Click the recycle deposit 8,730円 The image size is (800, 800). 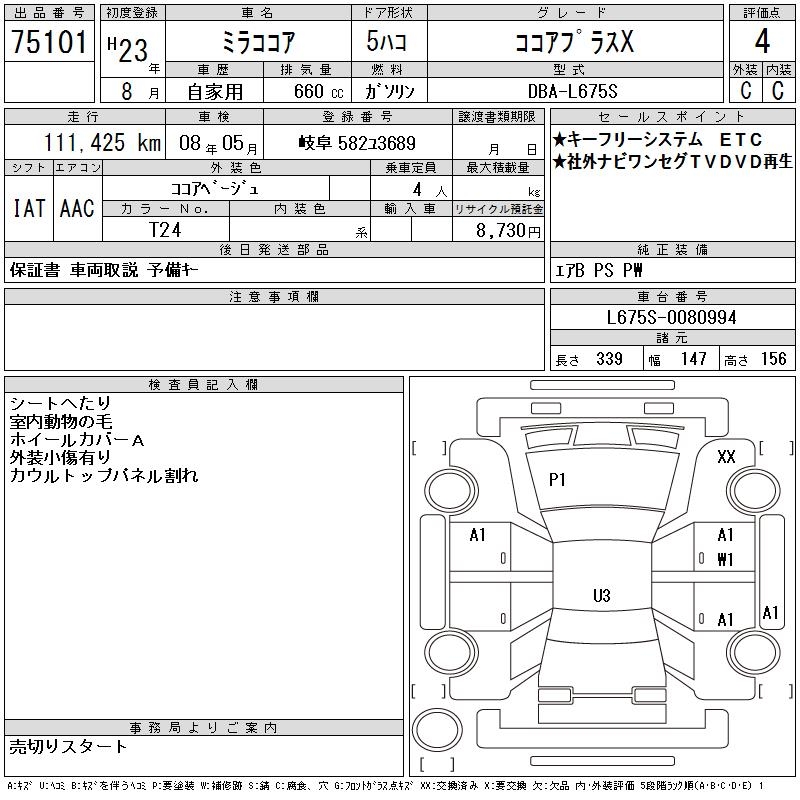pos(508,231)
